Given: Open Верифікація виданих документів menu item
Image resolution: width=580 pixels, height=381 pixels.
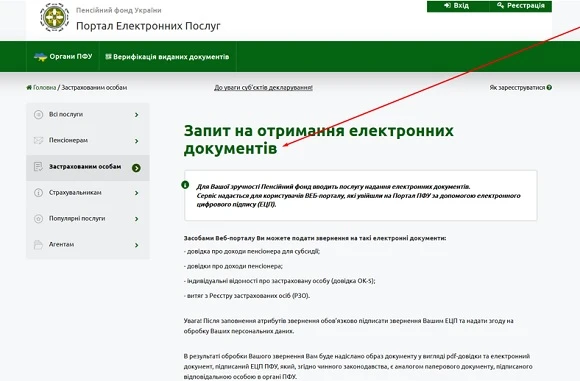Looking at the screenshot, I should 167,57.
